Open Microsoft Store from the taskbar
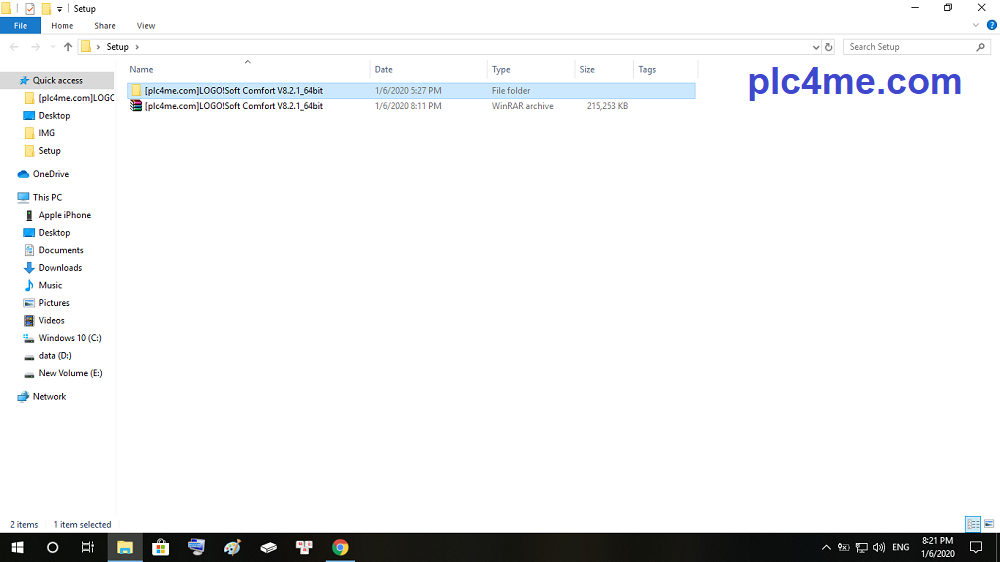The image size is (1000, 562). (x=160, y=547)
